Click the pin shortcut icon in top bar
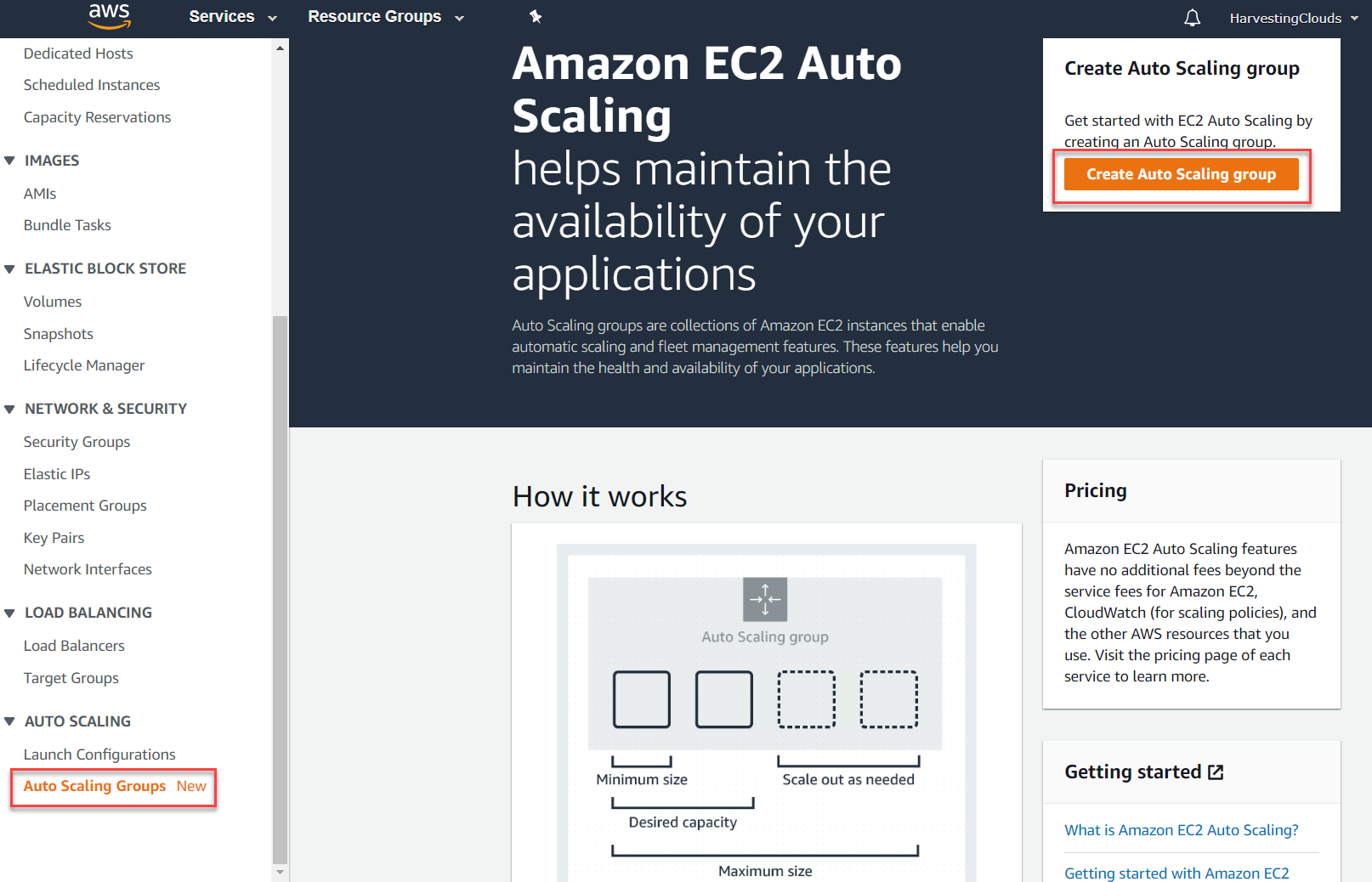The height and width of the screenshot is (882, 1372). pos(536,16)
